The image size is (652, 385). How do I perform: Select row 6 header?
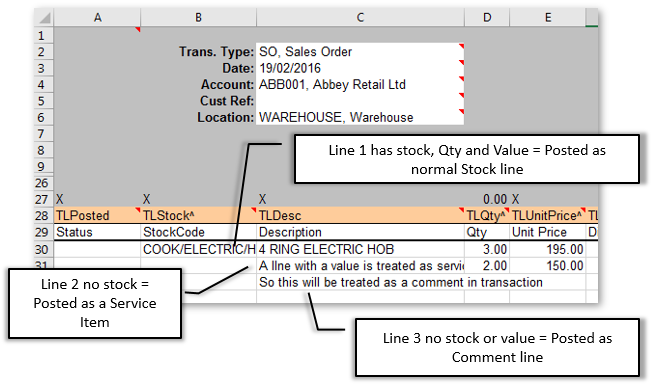(44, 117)
